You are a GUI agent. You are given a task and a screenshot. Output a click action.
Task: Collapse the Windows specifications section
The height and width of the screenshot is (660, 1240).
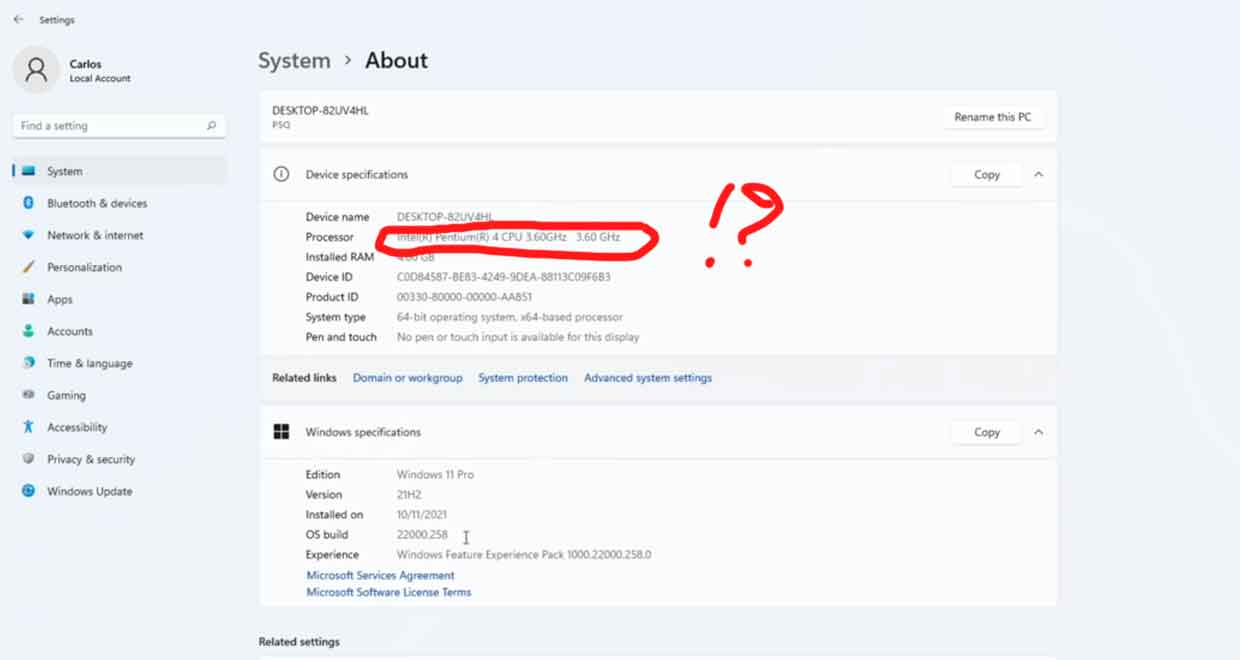(x=1038, y=432)
